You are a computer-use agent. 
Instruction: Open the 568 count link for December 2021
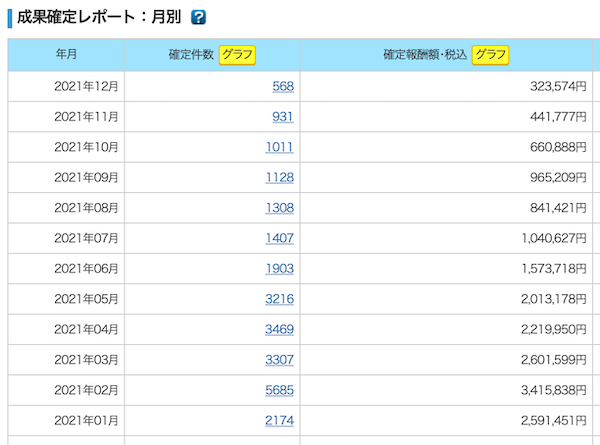point(283,86)
